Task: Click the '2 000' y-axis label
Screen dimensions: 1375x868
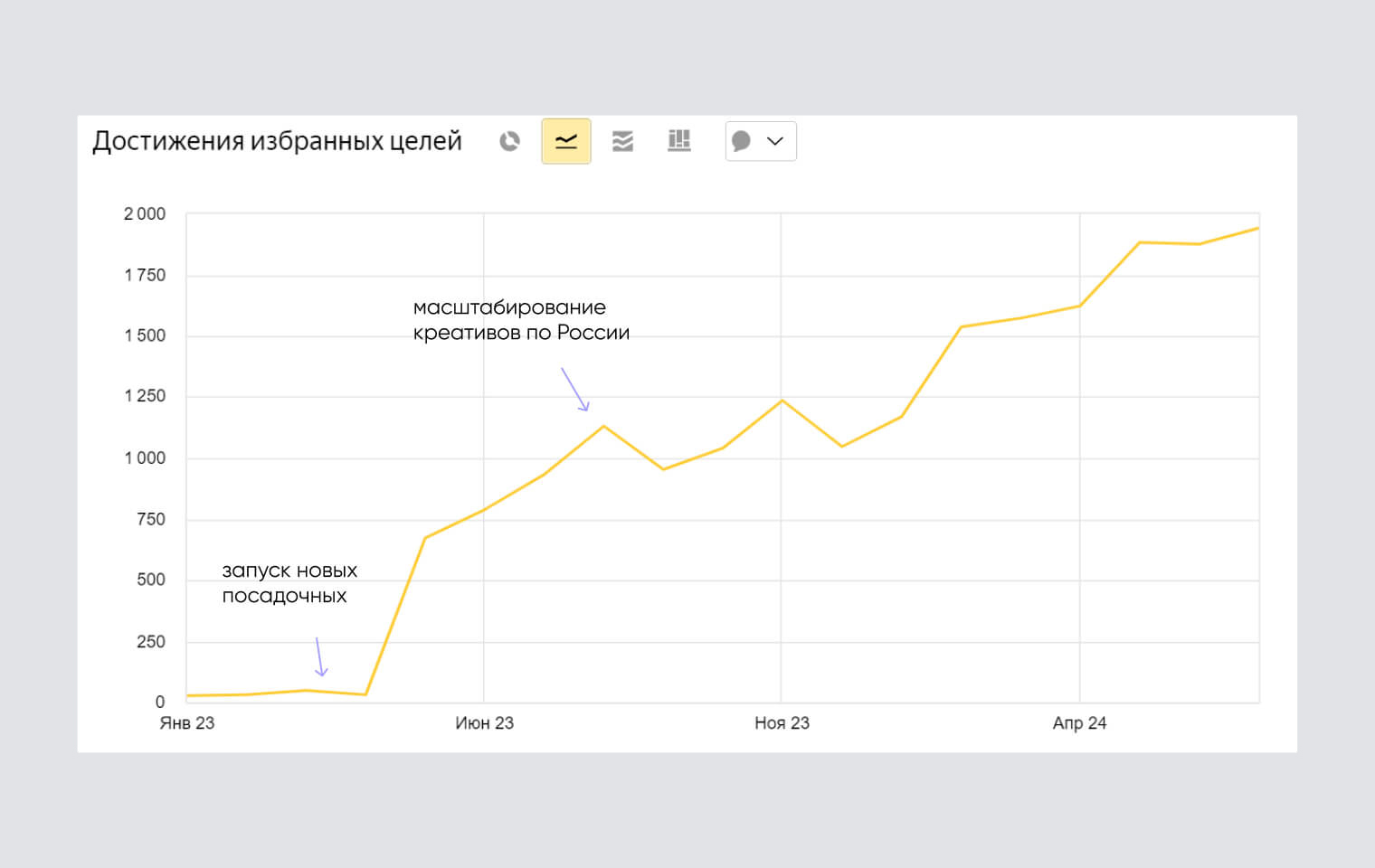Action: point(145,214)
